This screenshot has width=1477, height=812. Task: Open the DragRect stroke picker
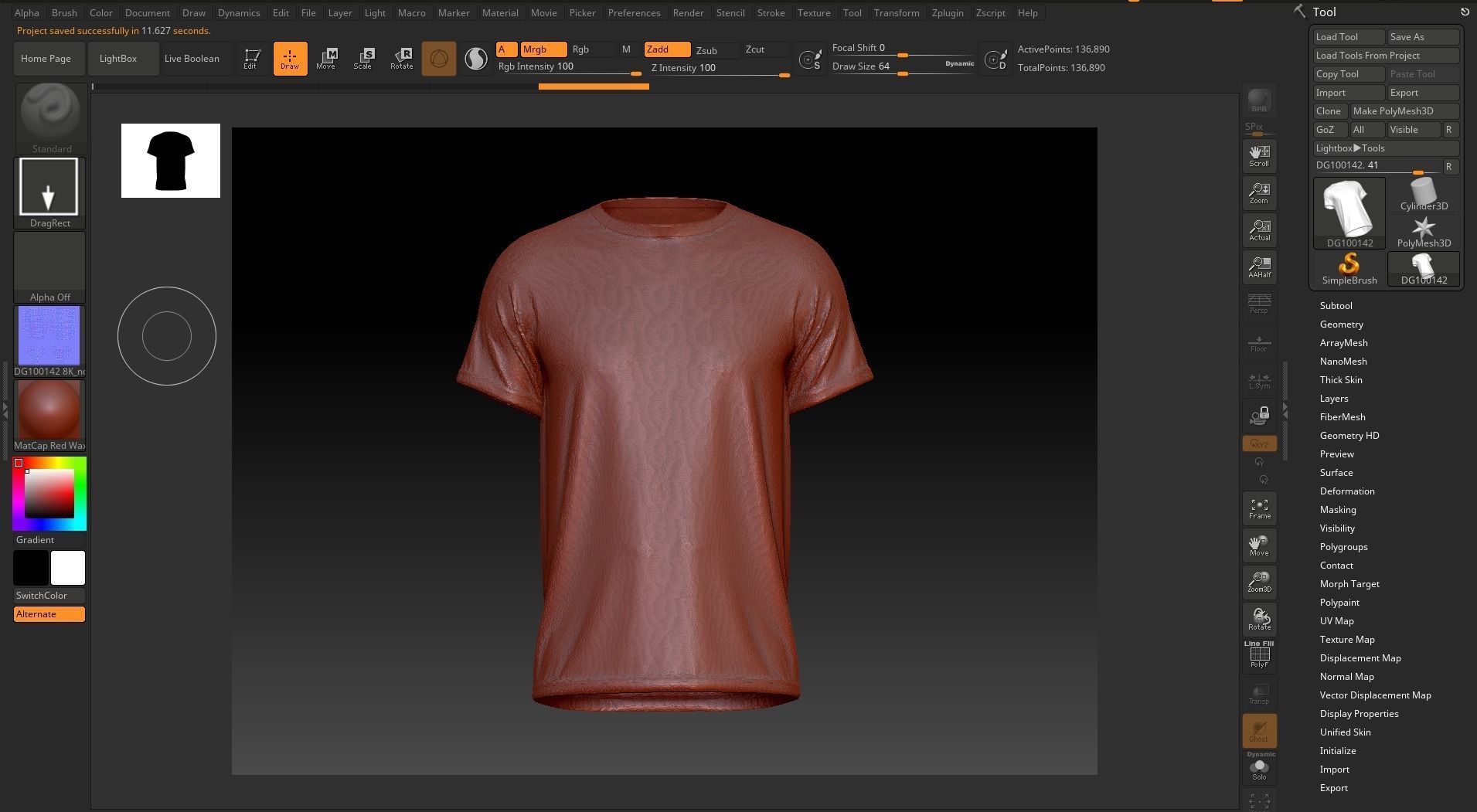(49, 192)
